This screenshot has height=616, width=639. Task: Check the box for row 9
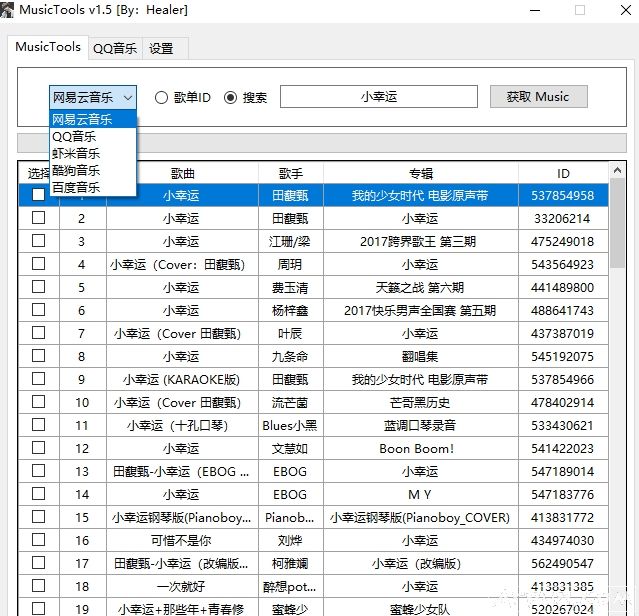click(x=38, y=378)
